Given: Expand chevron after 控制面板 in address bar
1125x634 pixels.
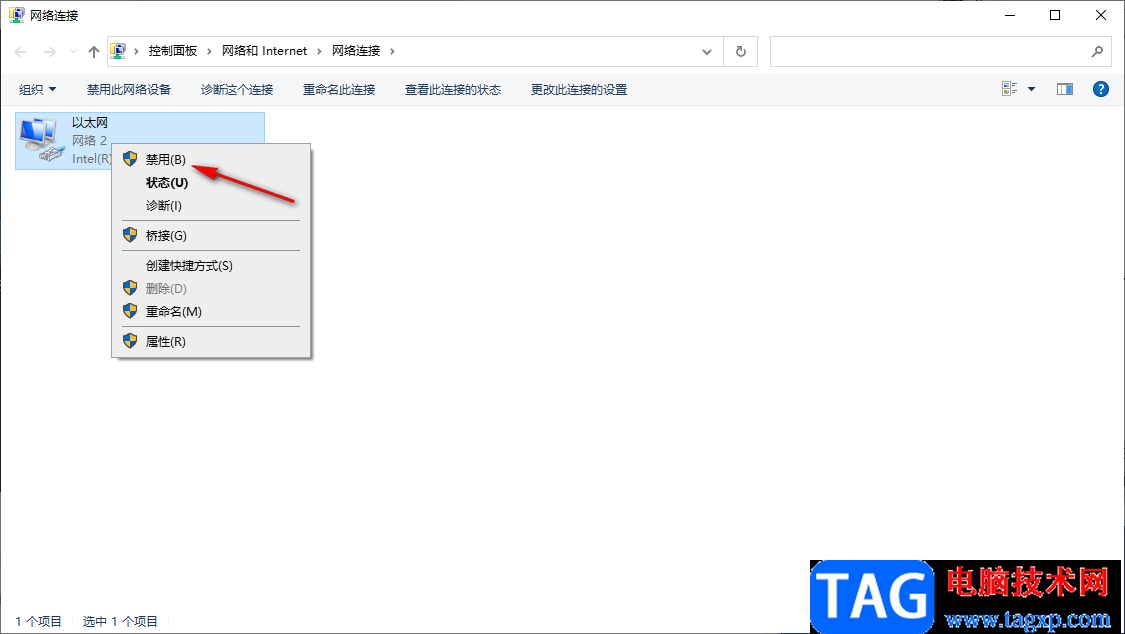Looking at the screenshot, I should (210, 52).
